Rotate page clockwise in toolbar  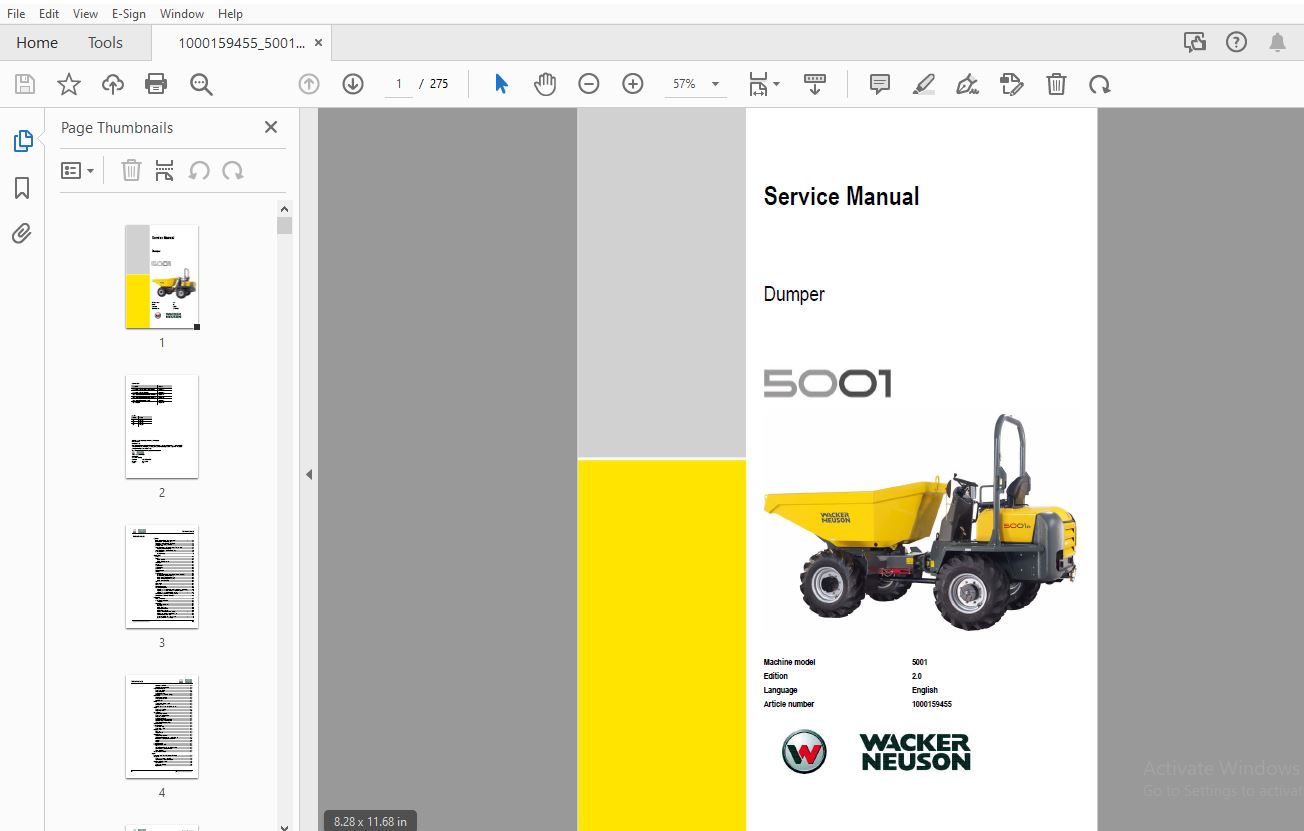[x=1100, y=85]
